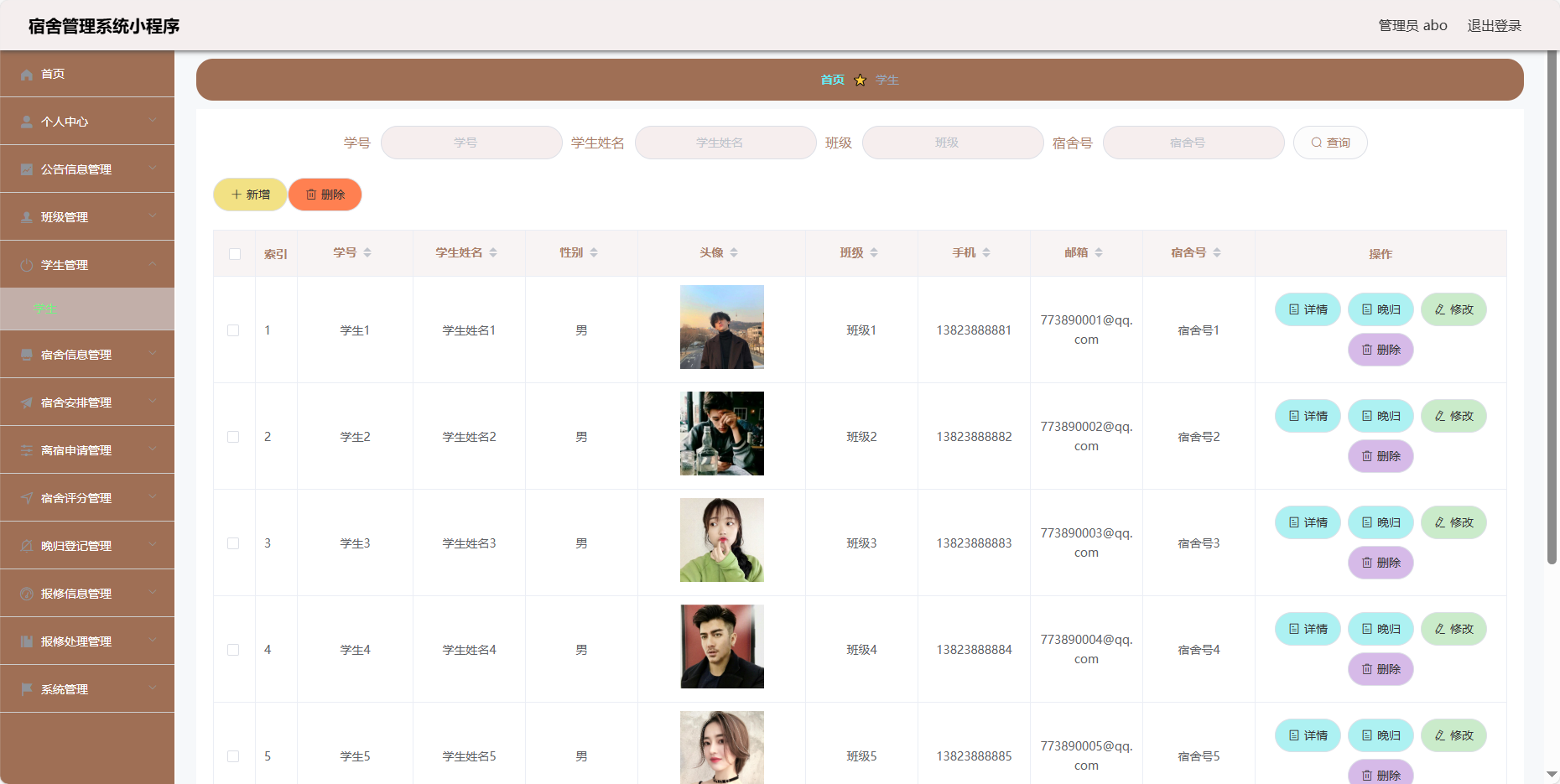Click the 报修处理管理 sidebar icon
Screen dimensions: 1560x784
(27, 642)
